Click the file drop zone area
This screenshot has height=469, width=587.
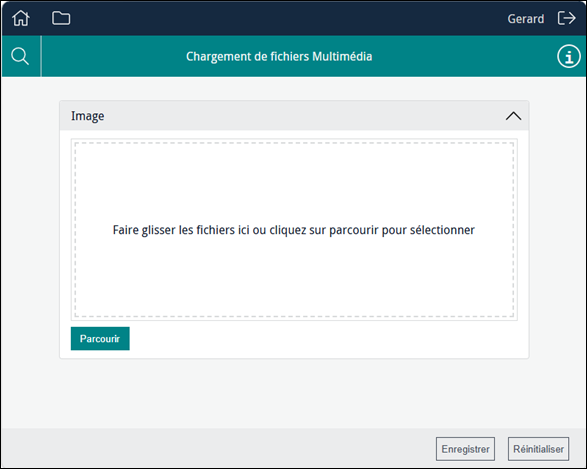point(294,229)
